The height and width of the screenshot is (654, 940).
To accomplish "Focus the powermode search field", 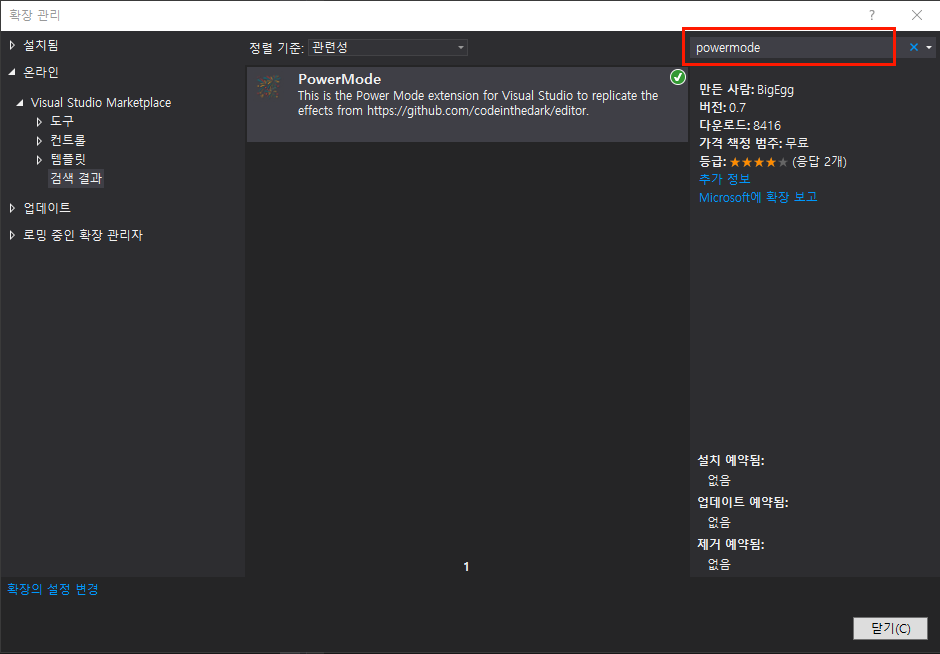I will tap(791, 47).
